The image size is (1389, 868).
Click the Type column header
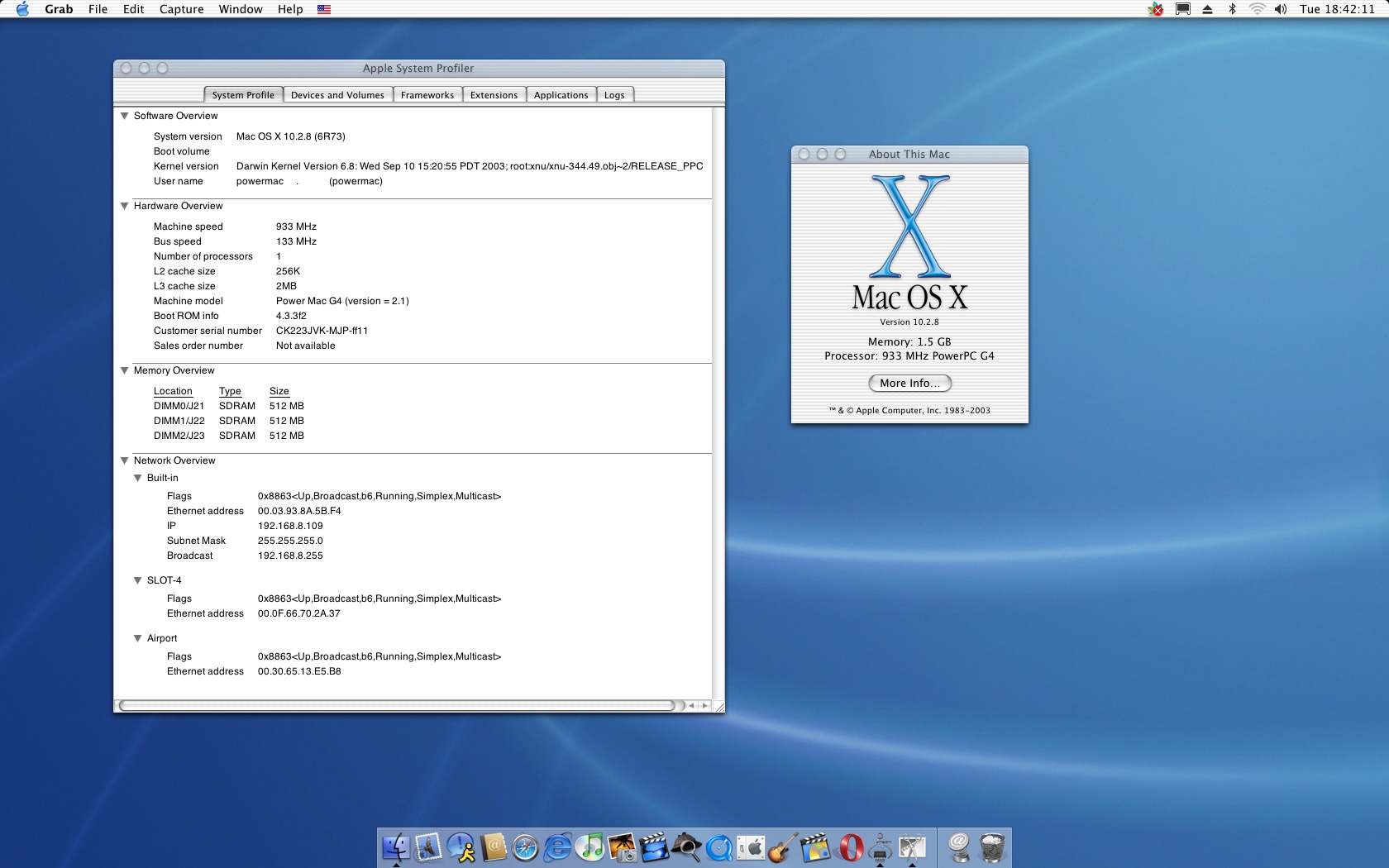pyautogui.click(x=230, y=391)
